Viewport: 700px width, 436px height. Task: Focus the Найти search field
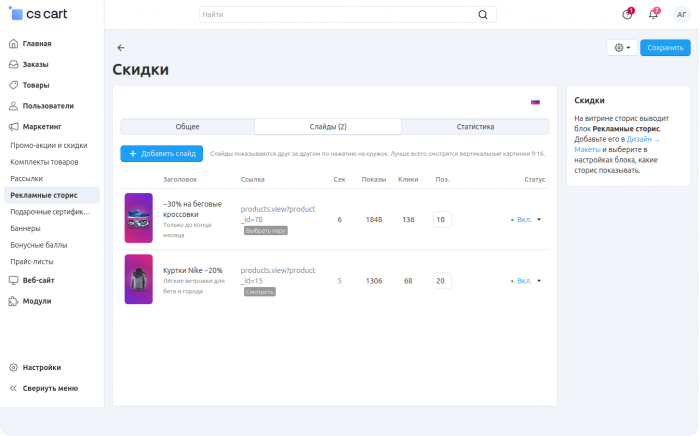pos(338,15)
